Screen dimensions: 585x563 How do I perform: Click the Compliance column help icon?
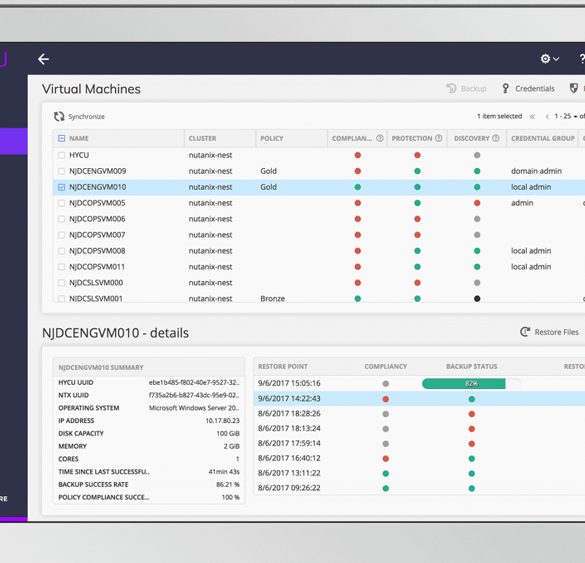380,138
